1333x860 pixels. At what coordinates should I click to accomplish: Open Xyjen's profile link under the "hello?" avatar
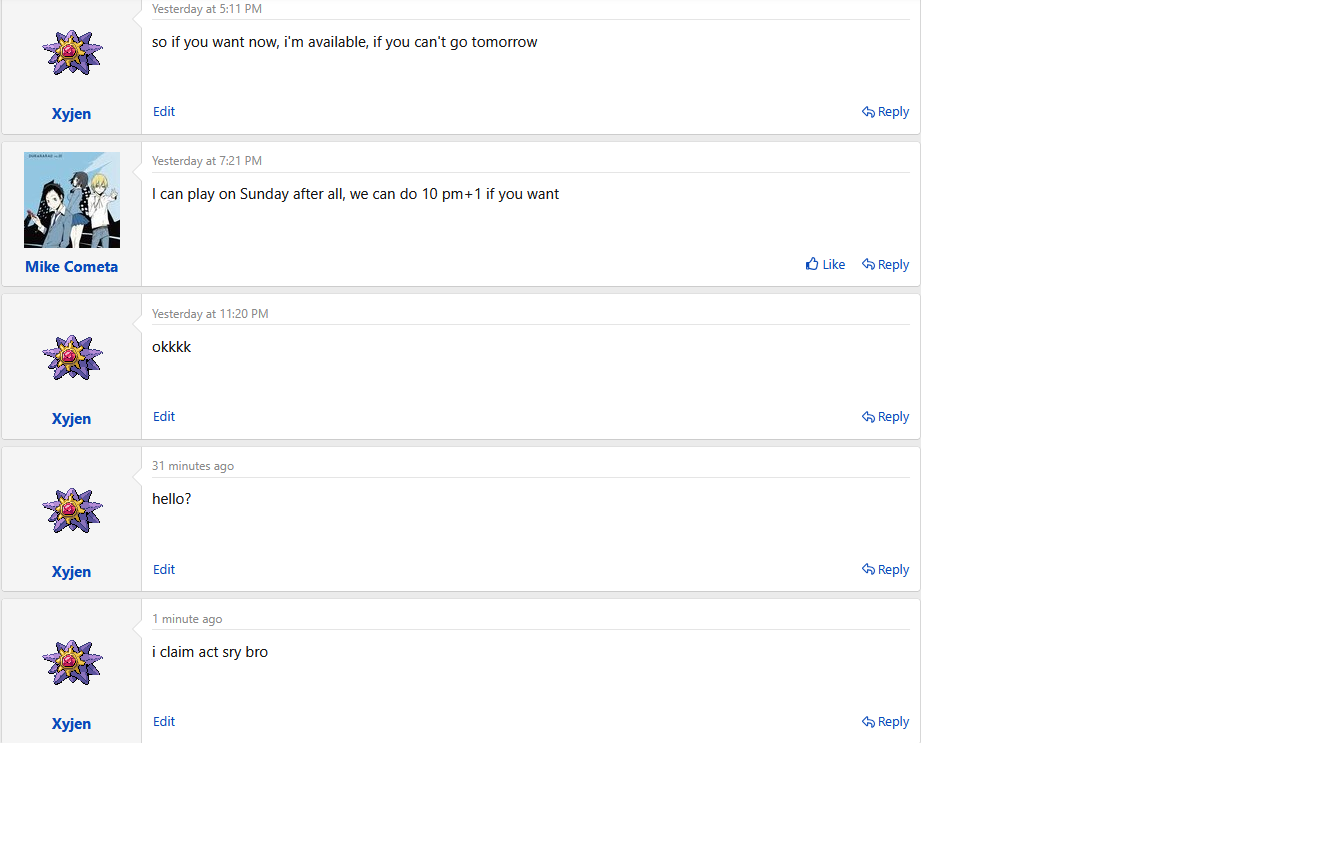72,572
